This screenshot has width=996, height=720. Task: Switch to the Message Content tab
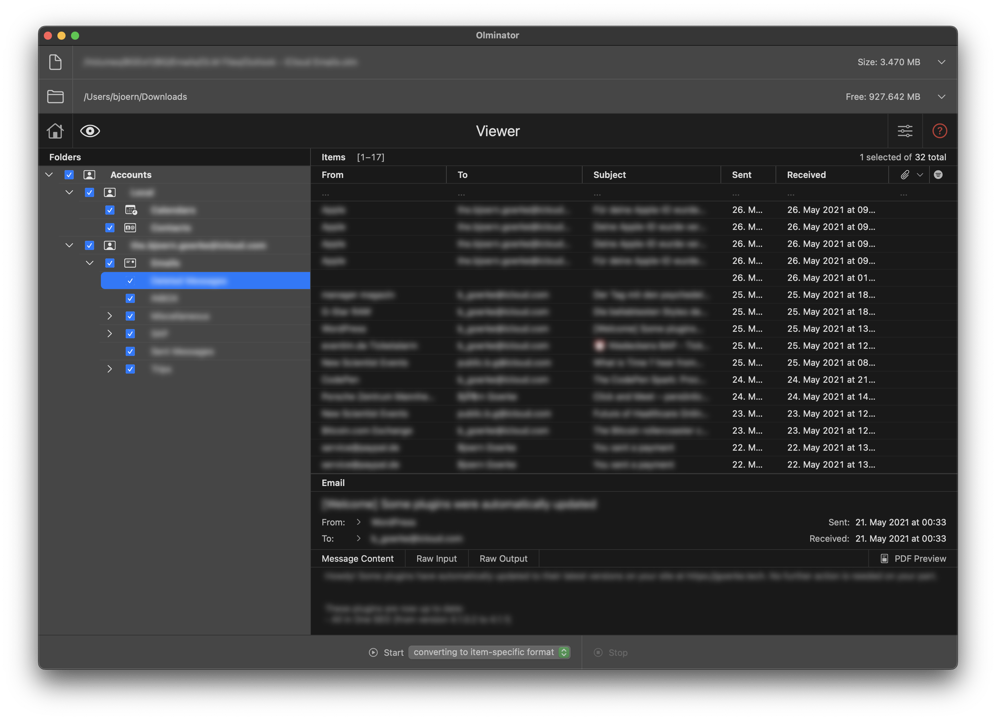point(358,559)
